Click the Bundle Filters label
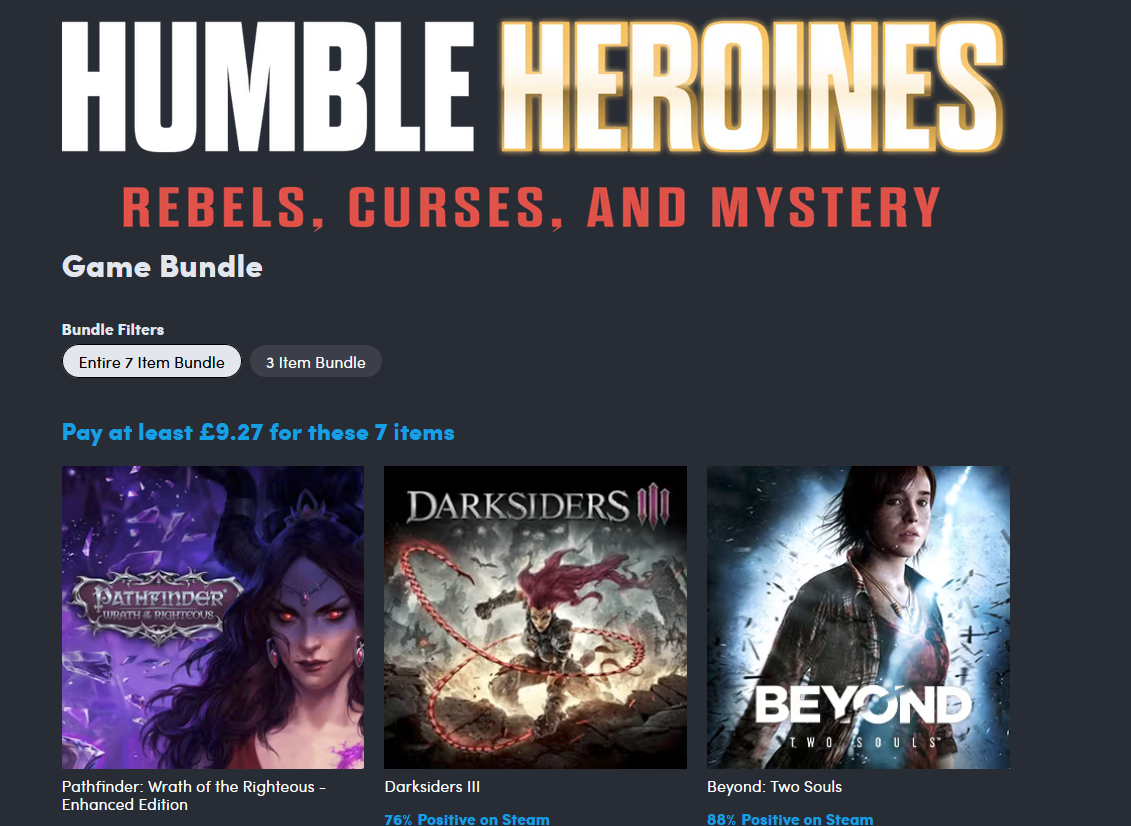The height and width of the screenshot is (826, 1131). point(113,330)
